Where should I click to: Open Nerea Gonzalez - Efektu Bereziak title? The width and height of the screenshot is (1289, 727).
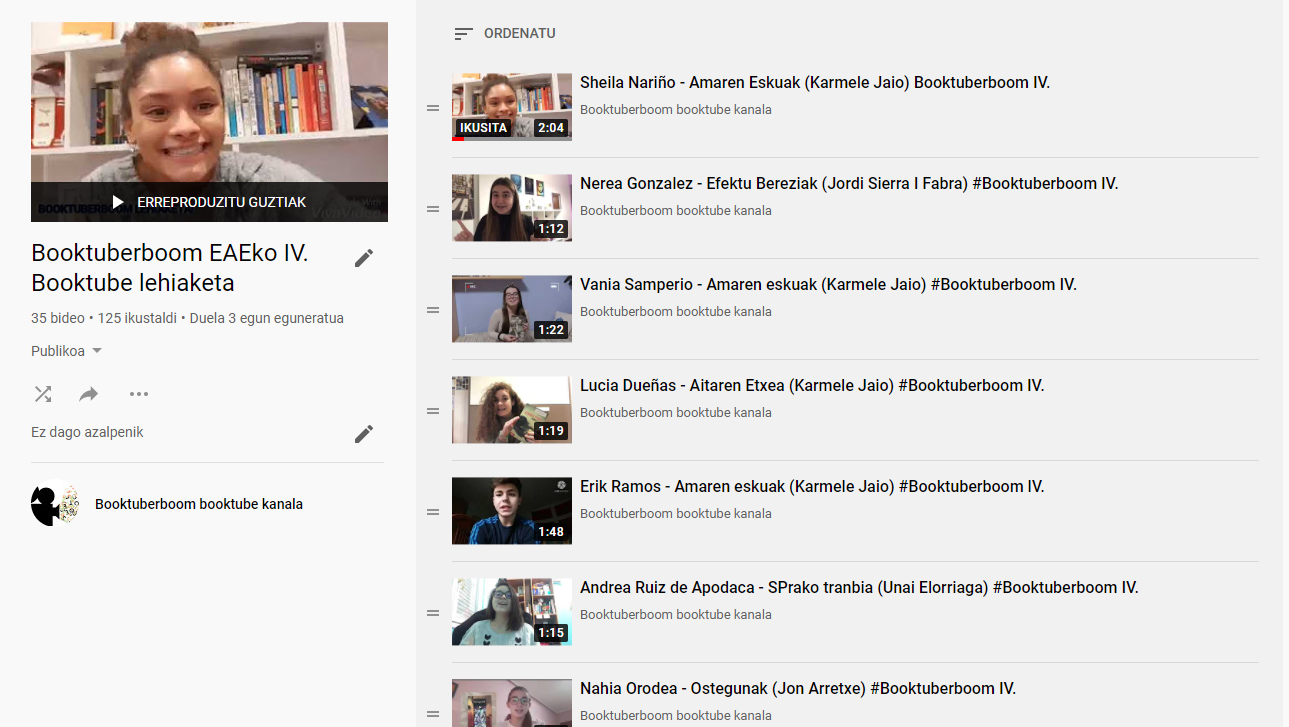coord(849,184)
